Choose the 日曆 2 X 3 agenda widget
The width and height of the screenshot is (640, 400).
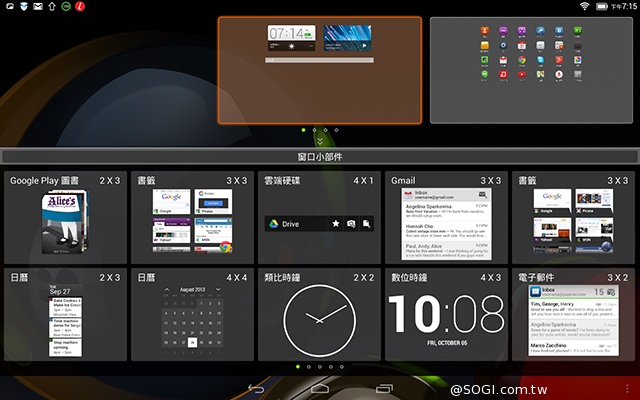click(x=65, y=314)
